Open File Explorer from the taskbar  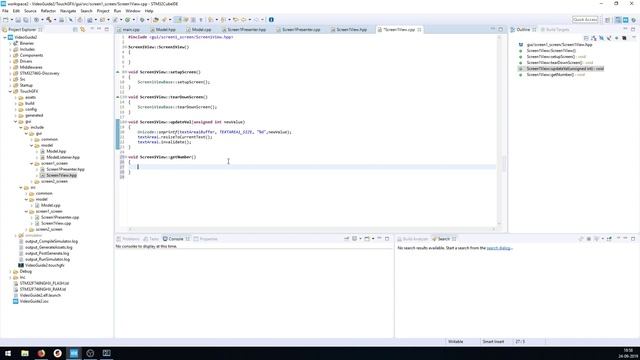[25, 353]
